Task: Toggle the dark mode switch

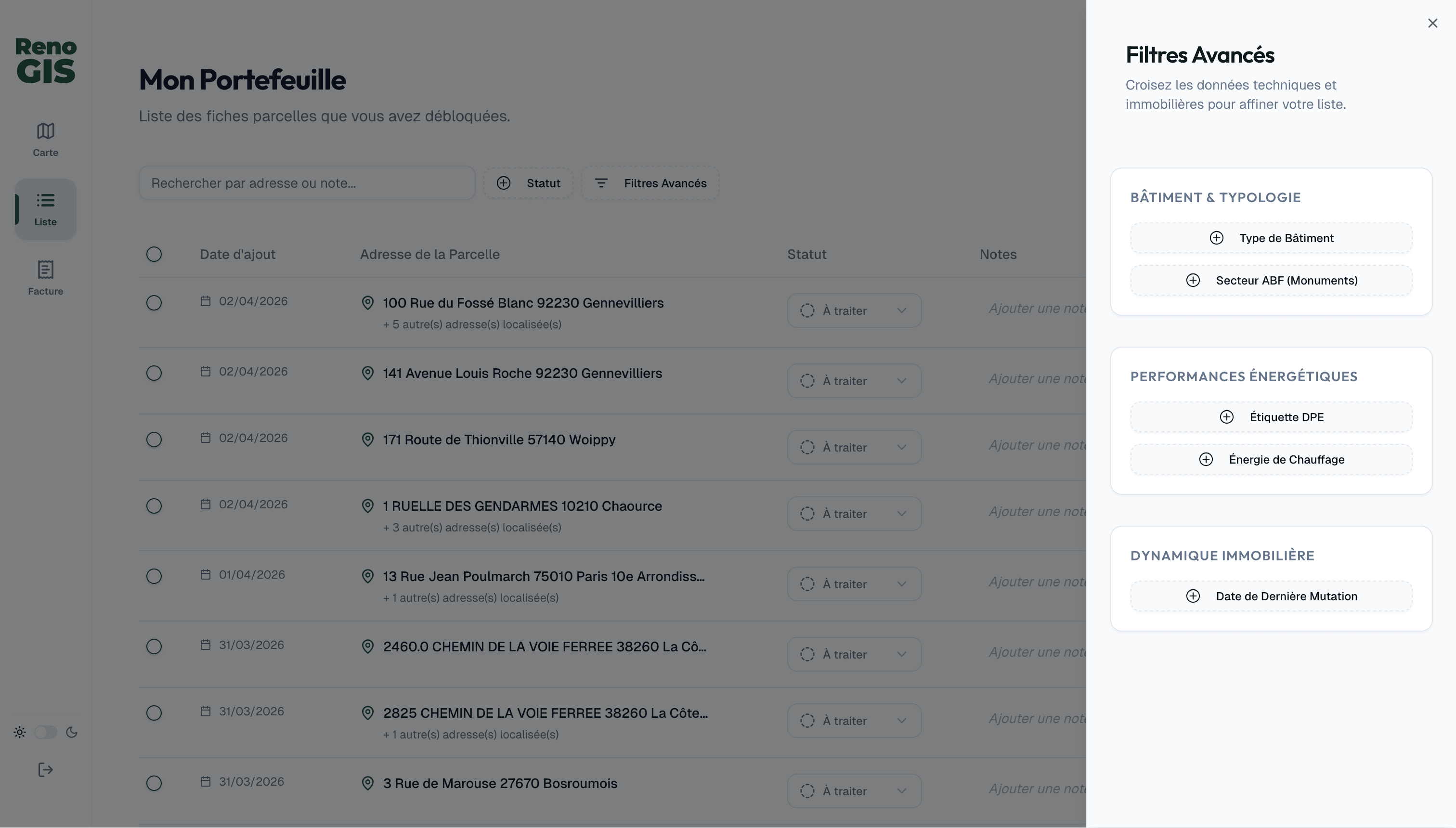Action: tap(45, 733)
